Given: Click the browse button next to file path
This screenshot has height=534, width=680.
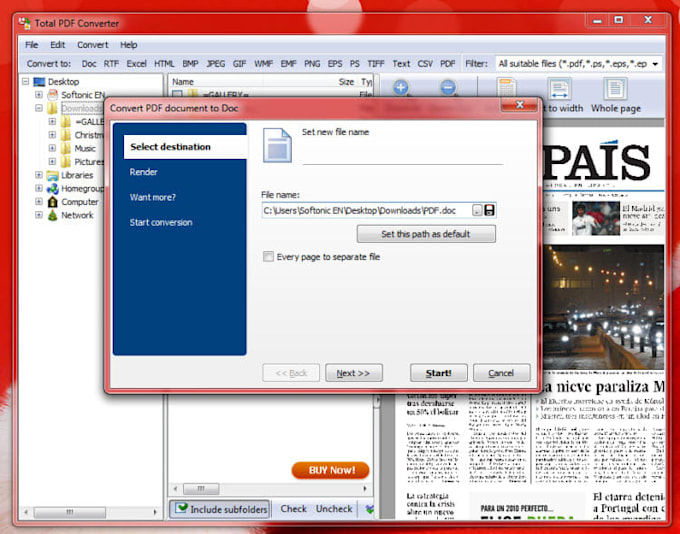Looking at the screenshot, I should [477, 210].
